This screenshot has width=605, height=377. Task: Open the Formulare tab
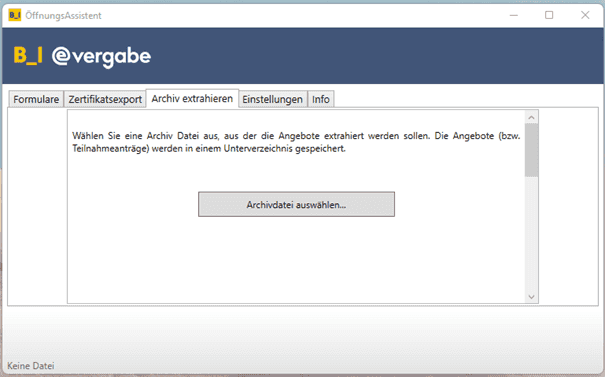tap(36, 99)
